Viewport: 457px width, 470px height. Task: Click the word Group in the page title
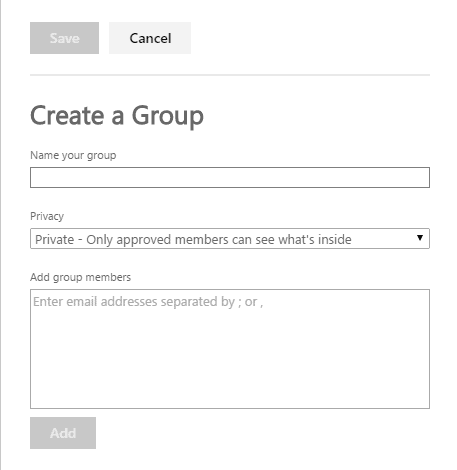click(167, 116)
